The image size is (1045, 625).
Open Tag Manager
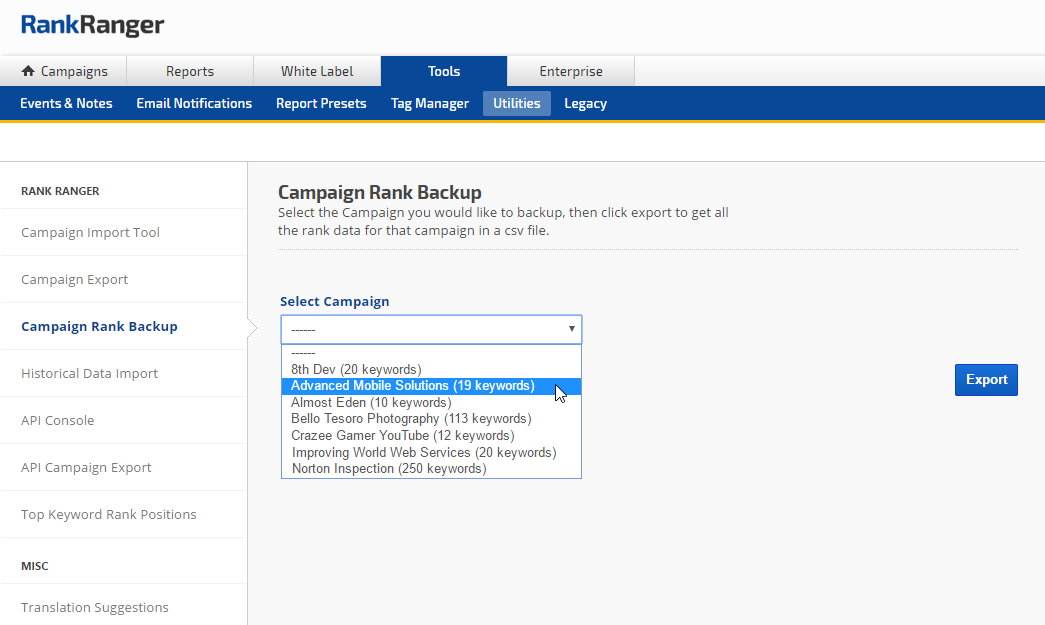tap(430, 103)
